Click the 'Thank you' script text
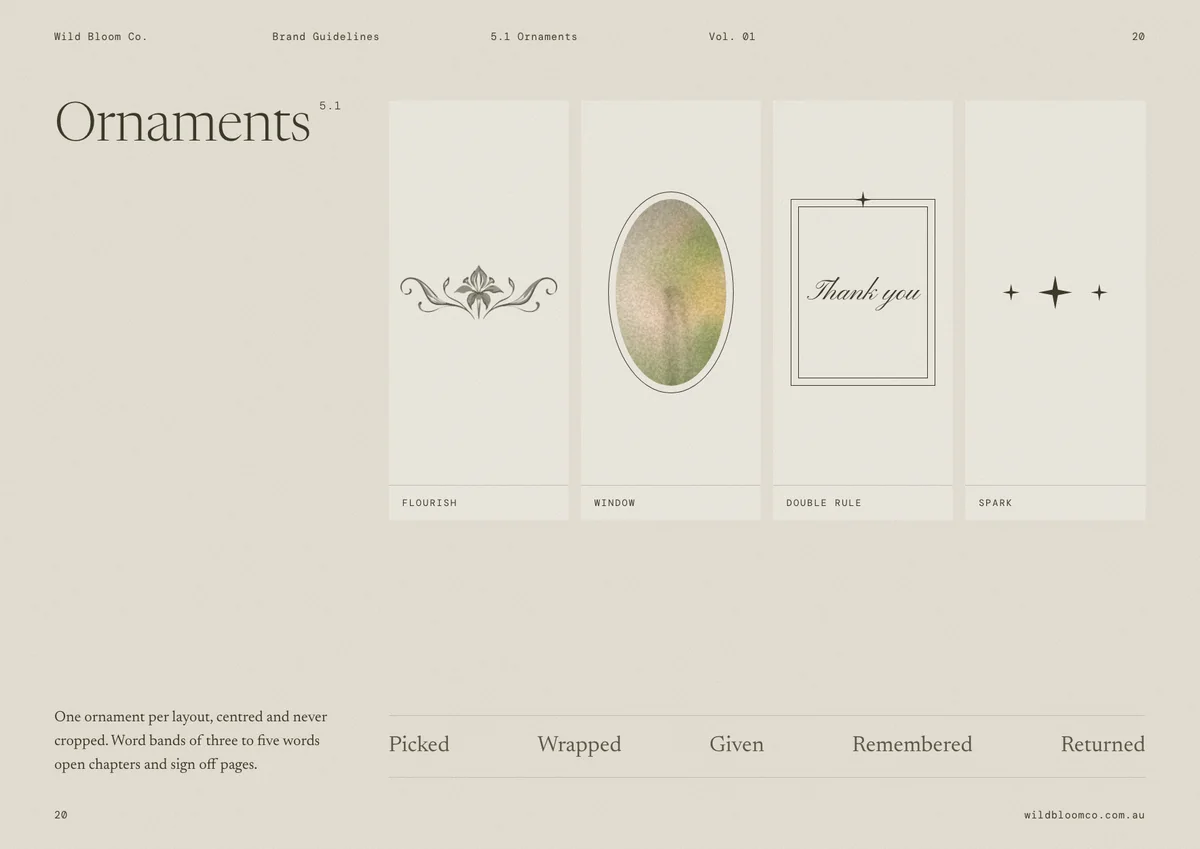Screen dimensions: 1200x849 [863, 292]
